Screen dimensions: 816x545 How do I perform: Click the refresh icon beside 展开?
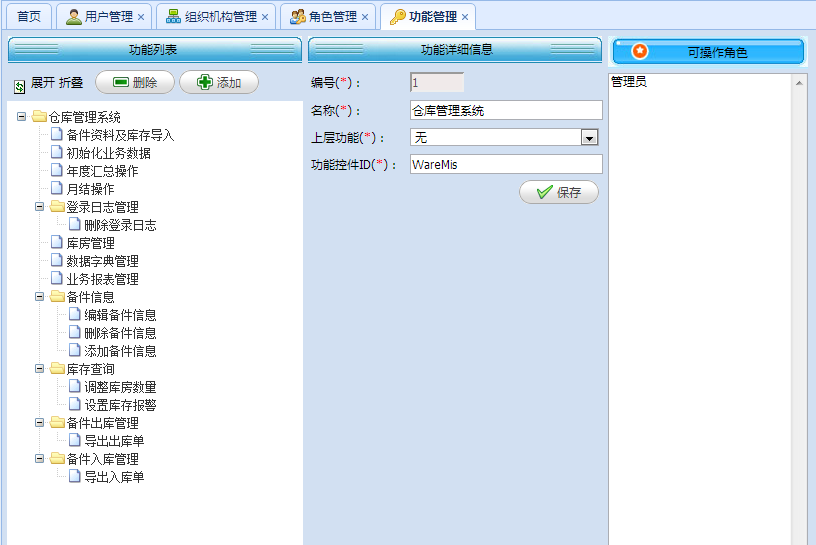[19, 86]
